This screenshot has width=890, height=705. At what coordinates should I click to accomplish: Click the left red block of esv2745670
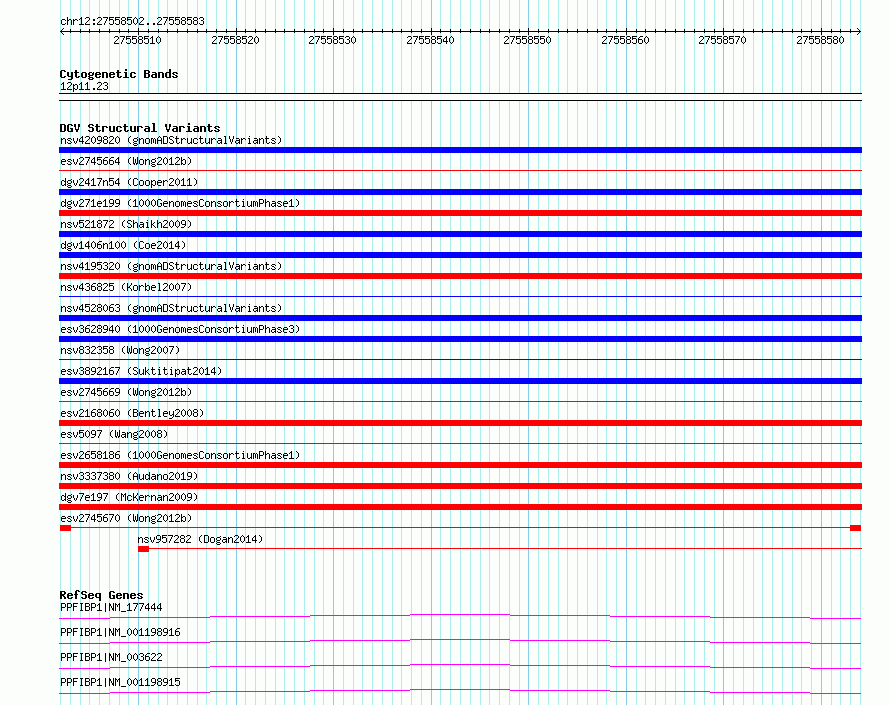[x=65, y=528]
